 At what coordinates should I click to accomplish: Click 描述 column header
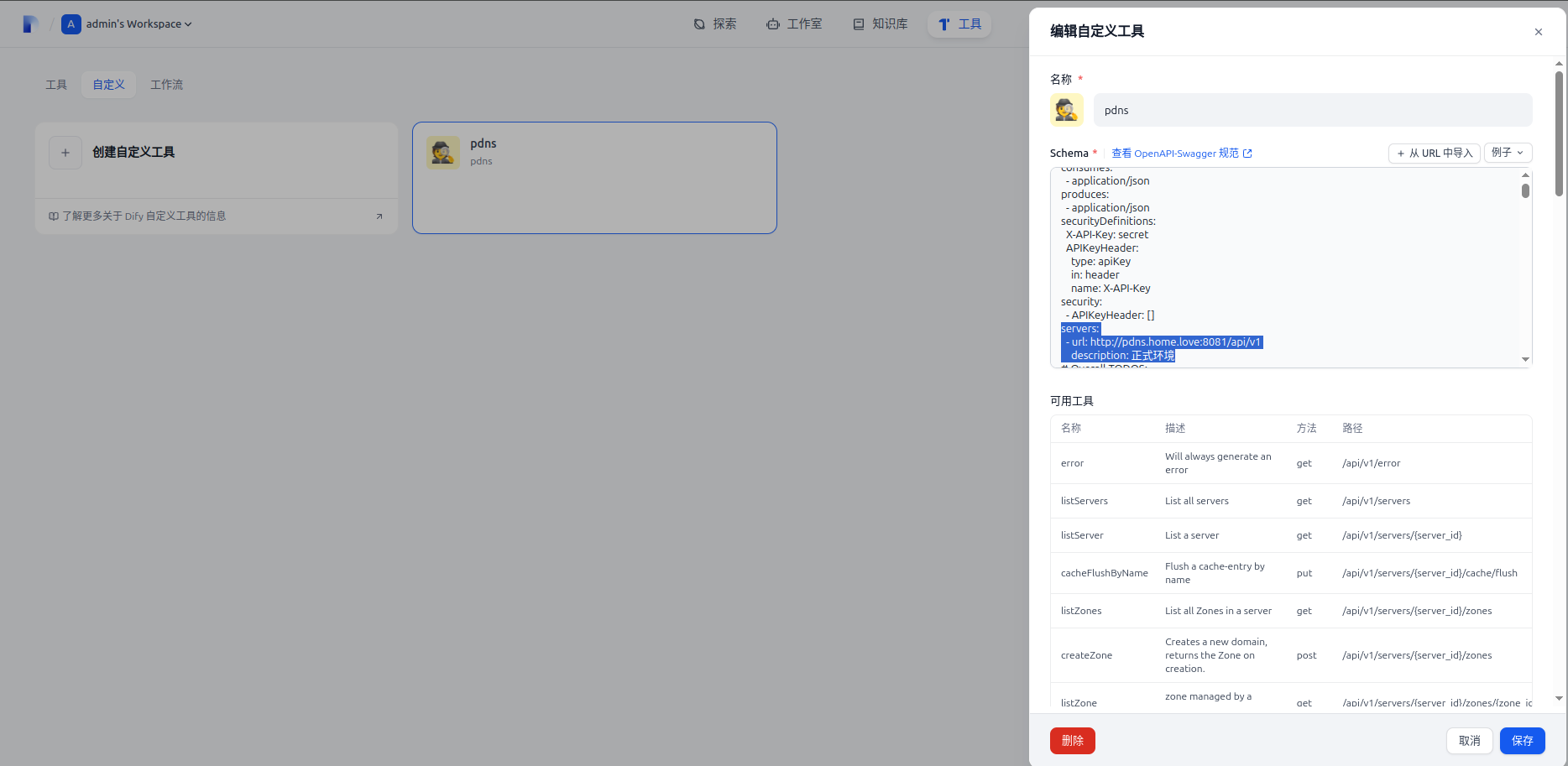(x=1175, y=428)
